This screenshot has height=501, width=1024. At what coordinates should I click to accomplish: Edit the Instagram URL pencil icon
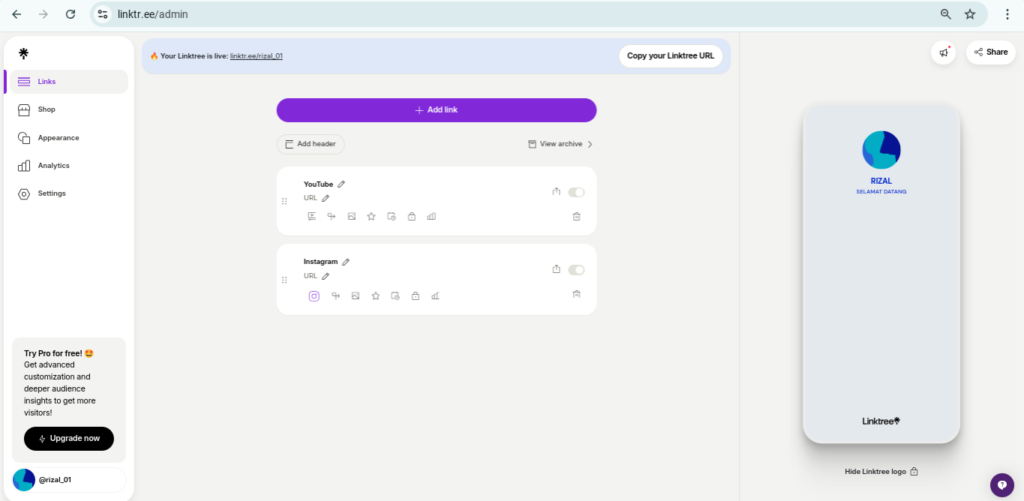point(325,276)
